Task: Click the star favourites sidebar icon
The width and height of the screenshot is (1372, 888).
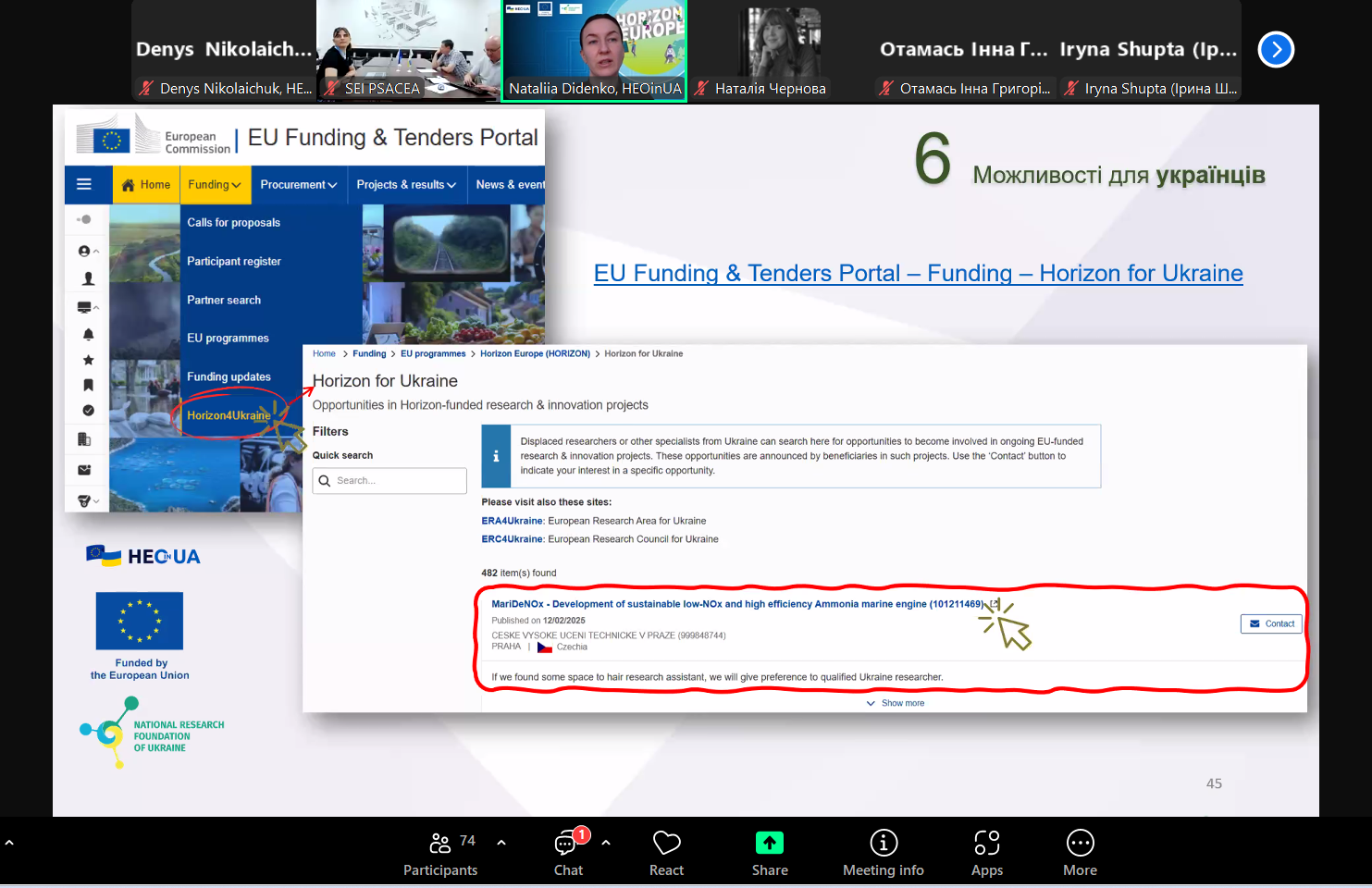Action: 88,360
